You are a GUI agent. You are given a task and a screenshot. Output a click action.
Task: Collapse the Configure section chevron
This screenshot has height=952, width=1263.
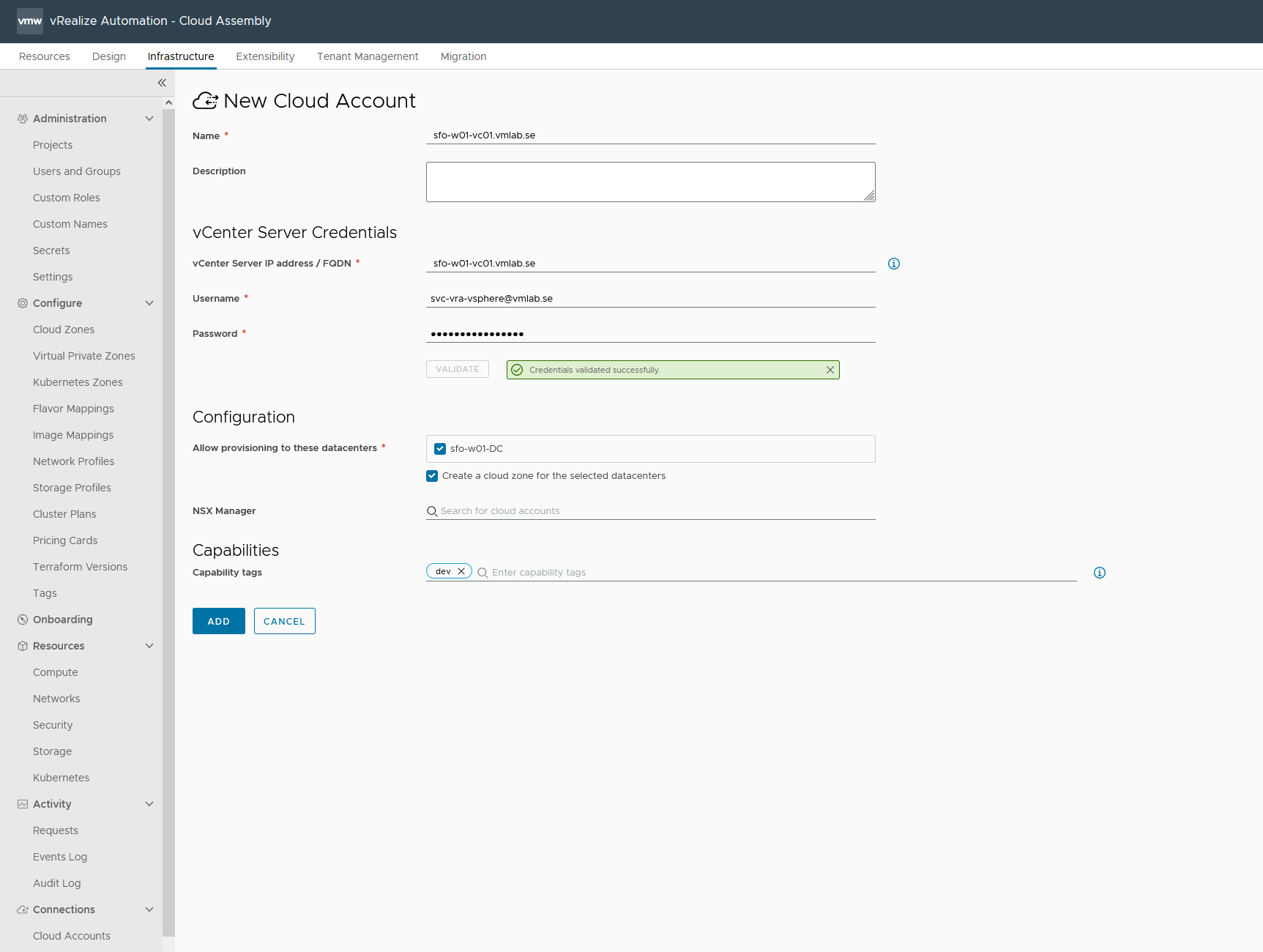[149, 303]
